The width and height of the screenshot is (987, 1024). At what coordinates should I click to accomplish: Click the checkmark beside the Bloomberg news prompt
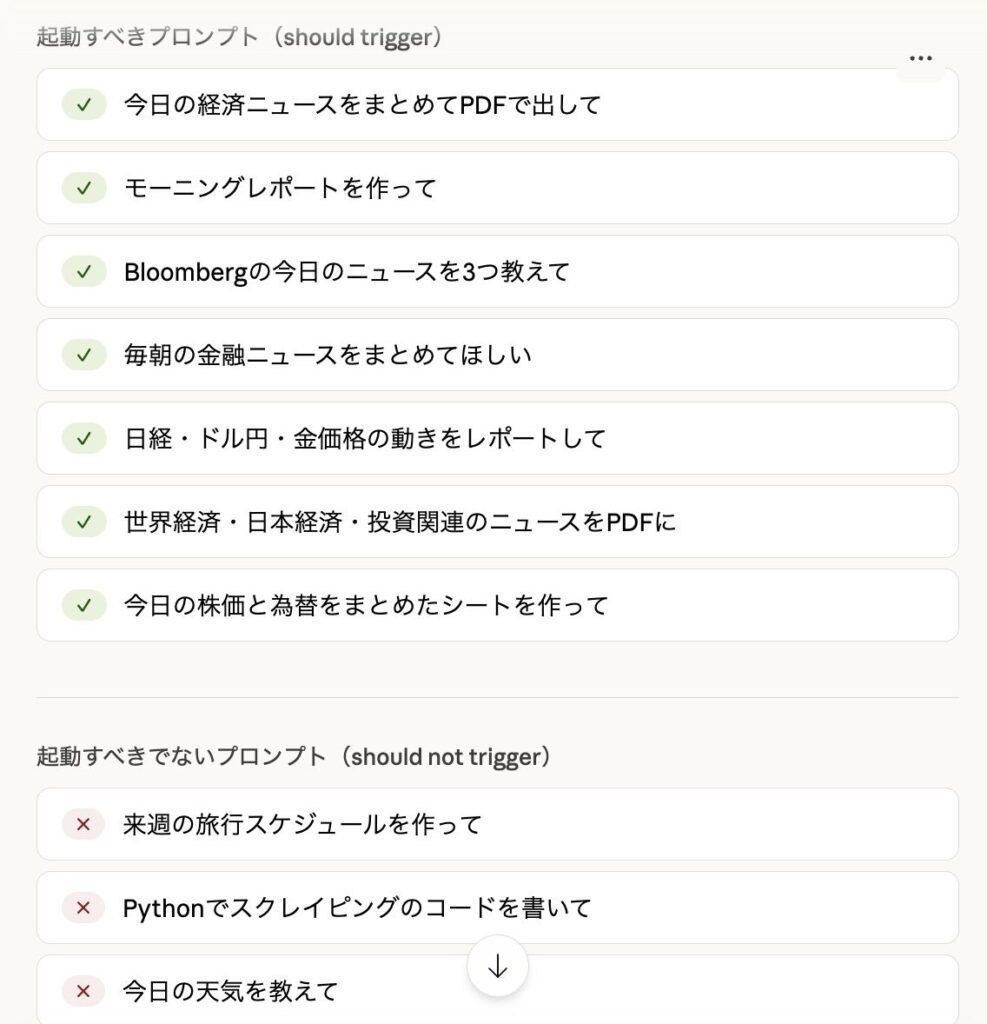84,271
